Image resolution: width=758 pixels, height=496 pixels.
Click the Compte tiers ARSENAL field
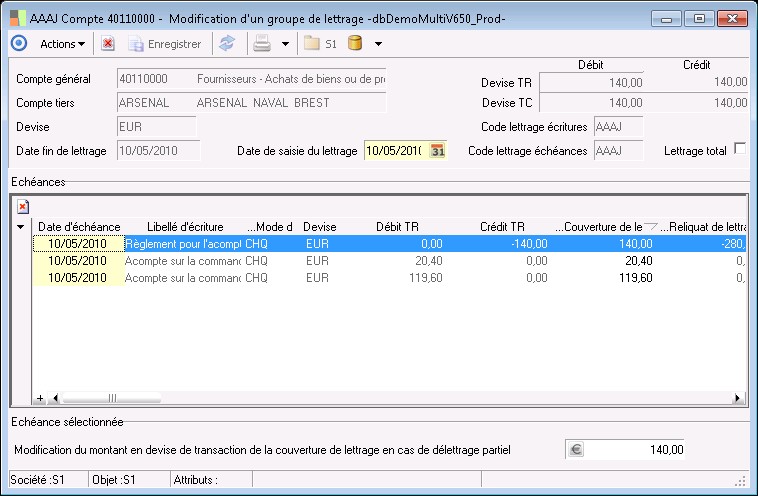coord(251,103)
